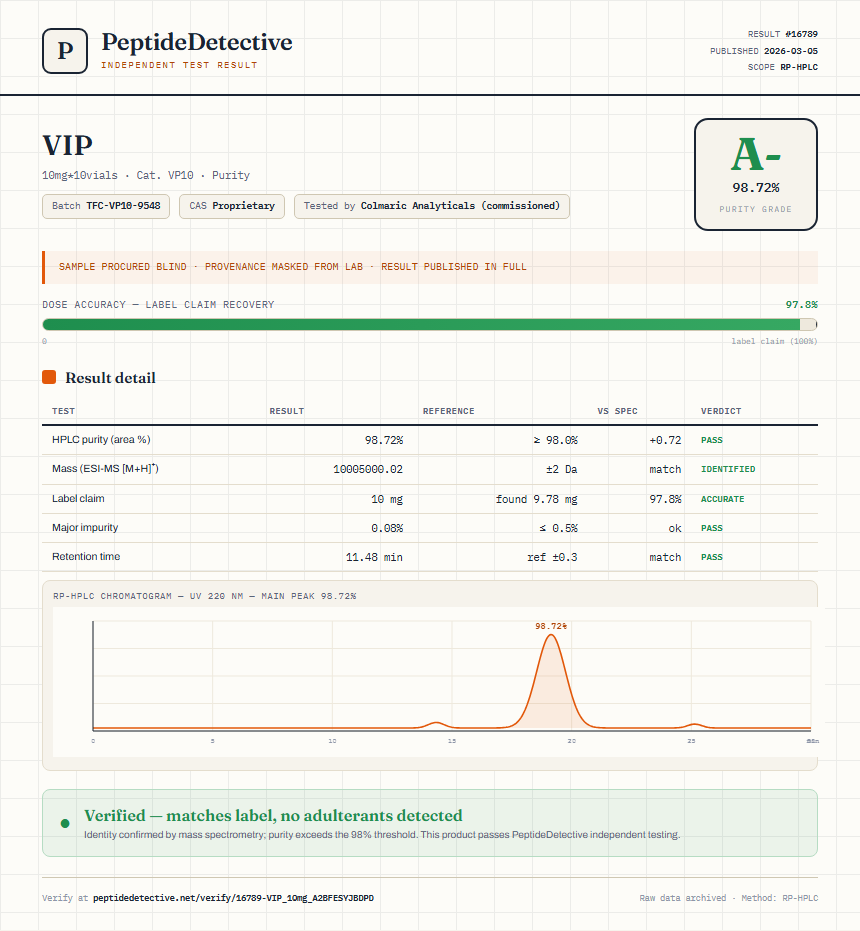860x931 pixels.
Task: Click the Verified matches label headline
Action: tap(273, 815)
